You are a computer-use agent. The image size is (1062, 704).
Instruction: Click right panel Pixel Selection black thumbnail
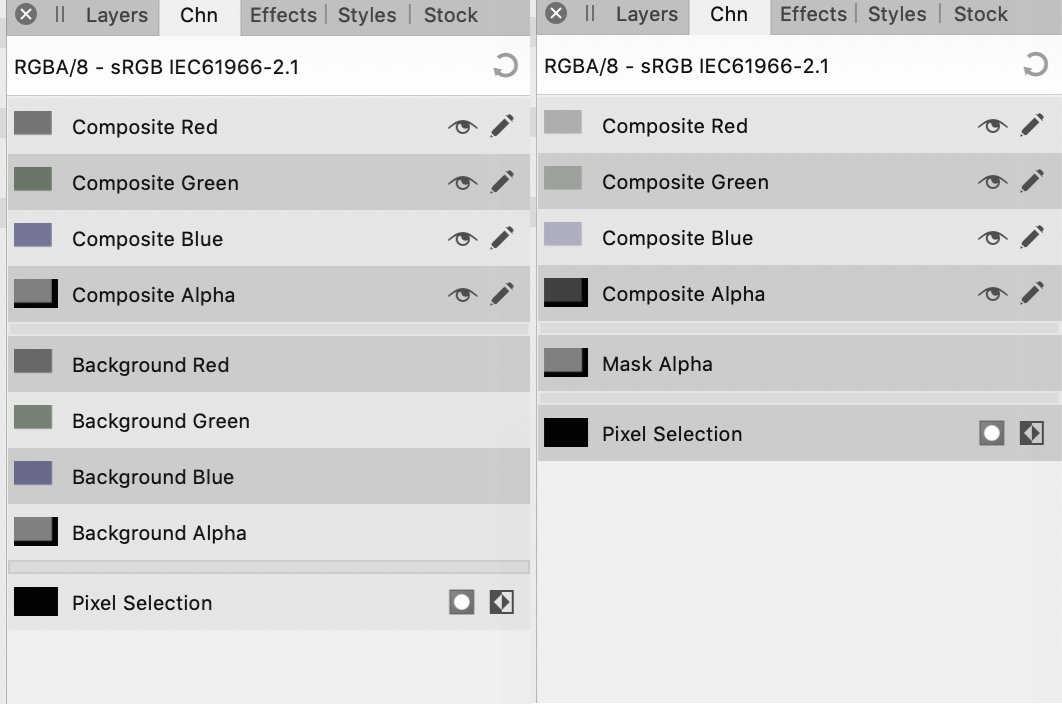(566, 432)
